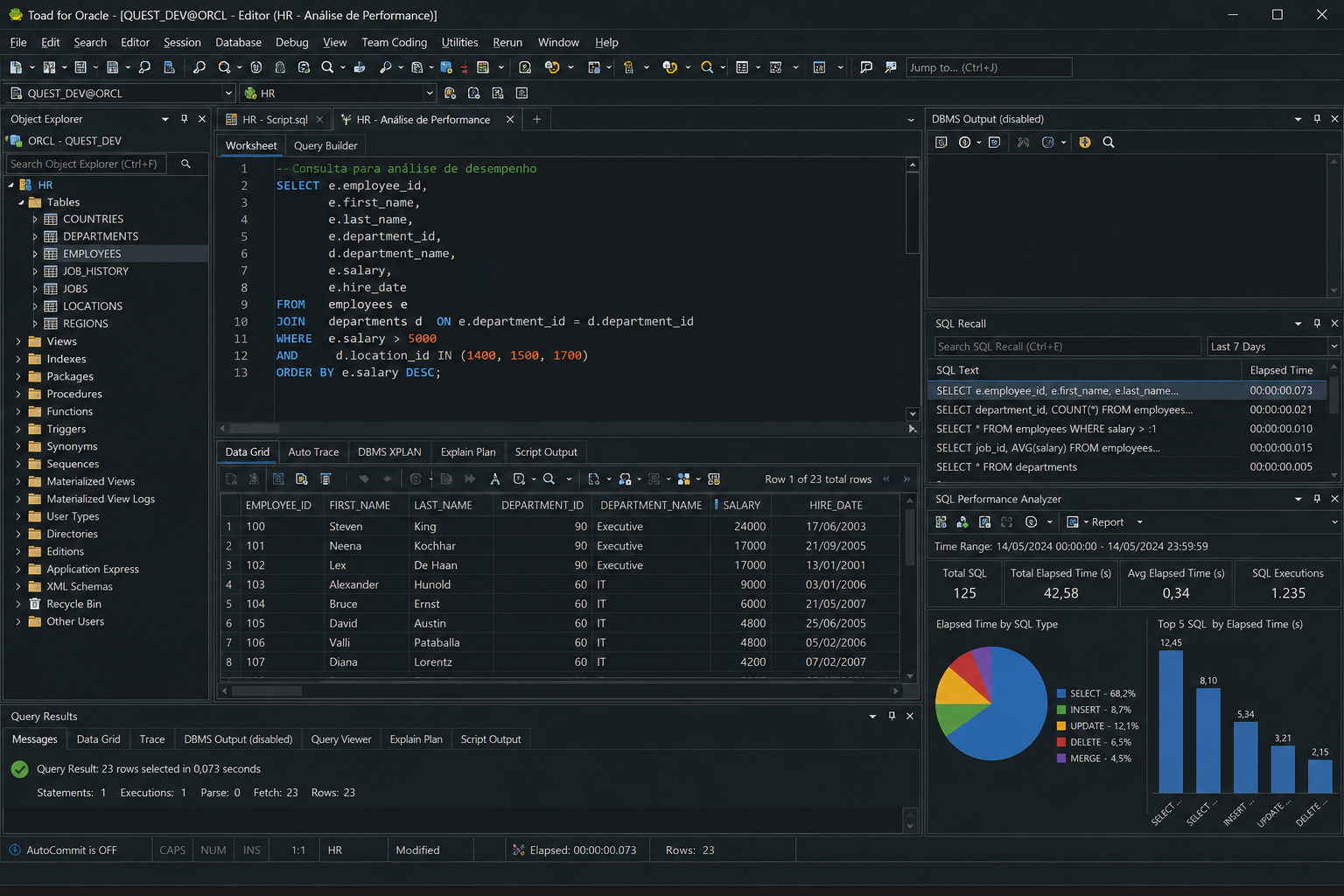The height and width of the screenshot is (896, 1344).
Task: Switch to the DBMS XPLAN tab
Action: pyautogui.click(x=389, y=452)
